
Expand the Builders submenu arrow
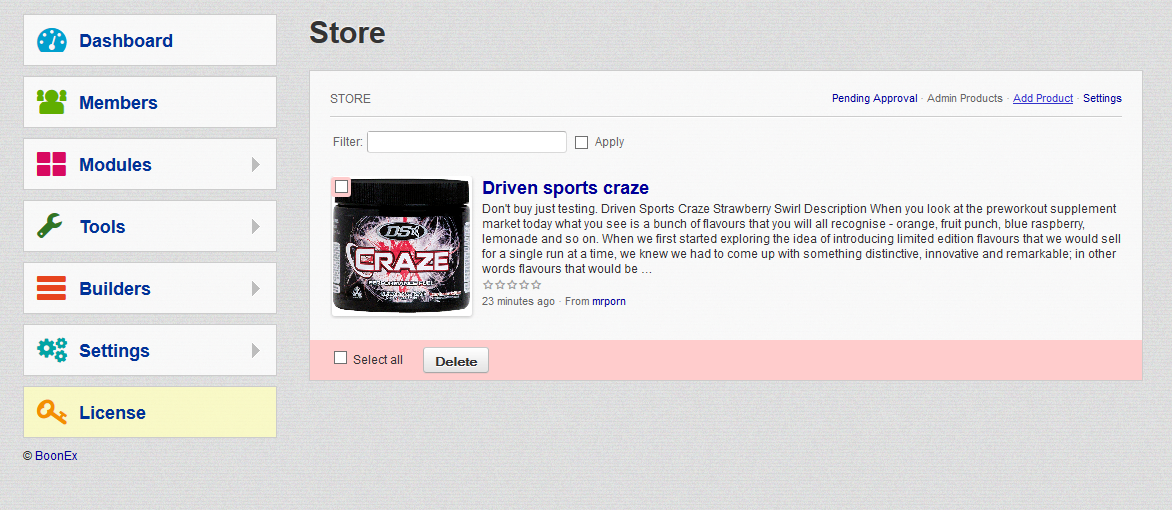(x=256, y=289)
